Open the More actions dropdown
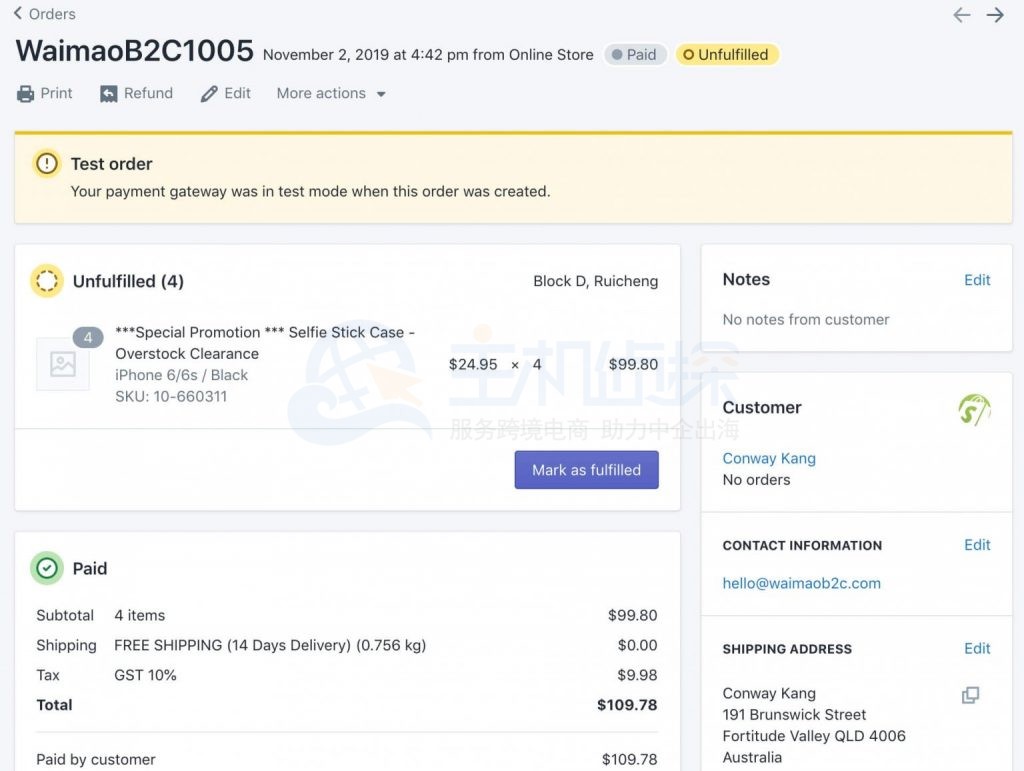The image size is (1024, 771). pyautogui.click(x=331, y=94)
